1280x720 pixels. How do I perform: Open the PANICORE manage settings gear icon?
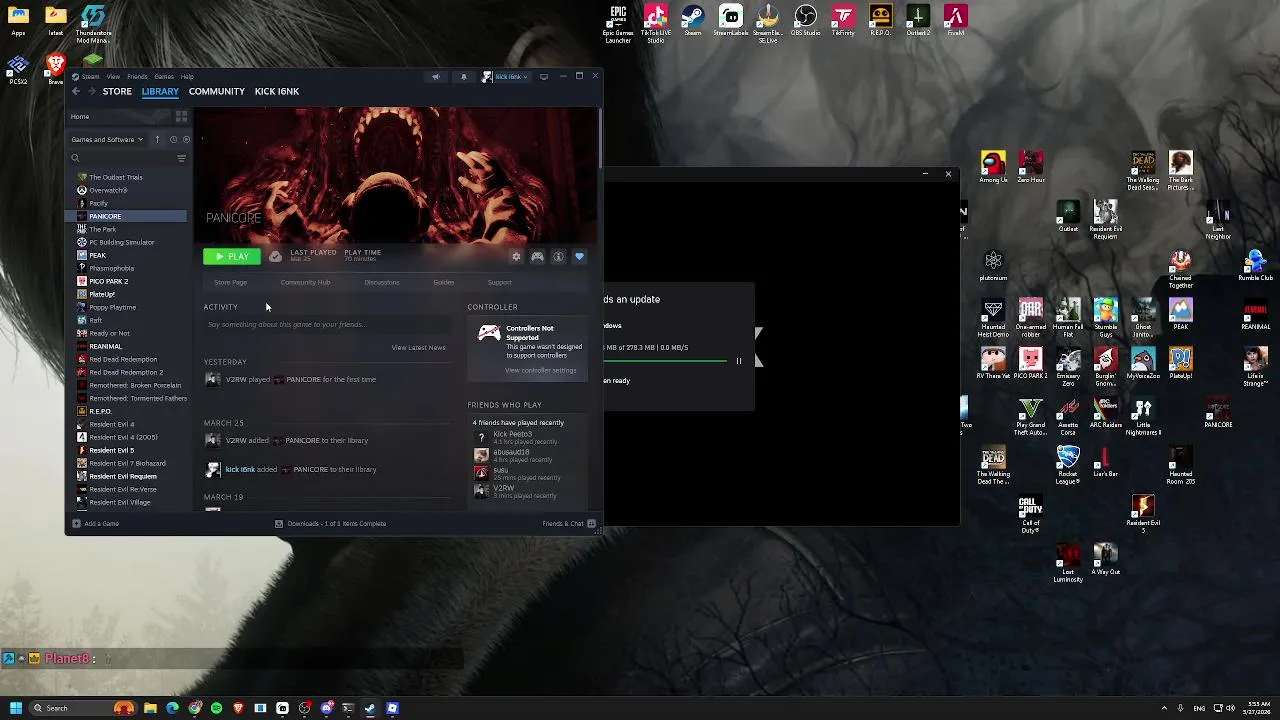click(x=516, y=257)
